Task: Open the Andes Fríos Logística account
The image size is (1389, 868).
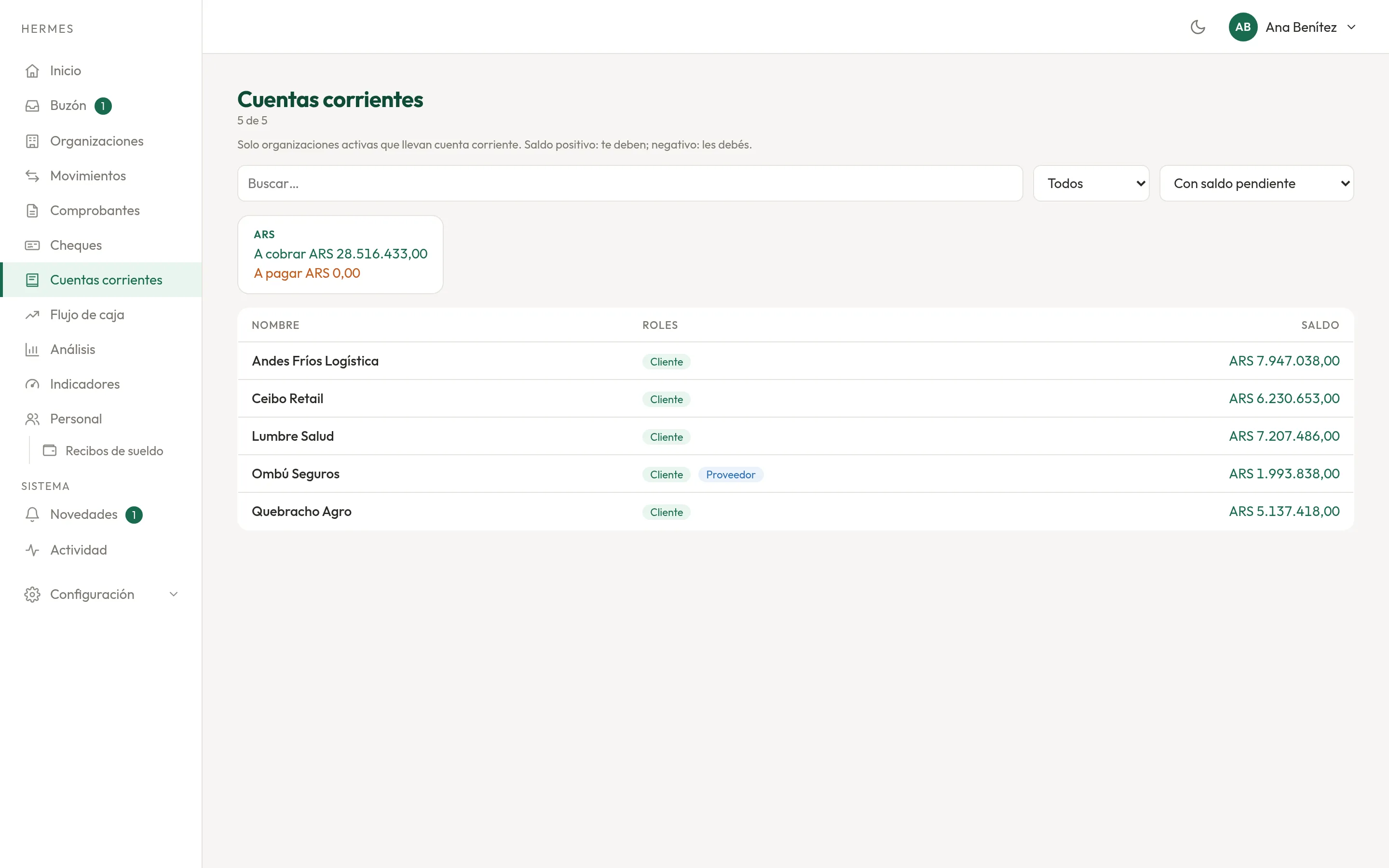Action: pos(795,361)
